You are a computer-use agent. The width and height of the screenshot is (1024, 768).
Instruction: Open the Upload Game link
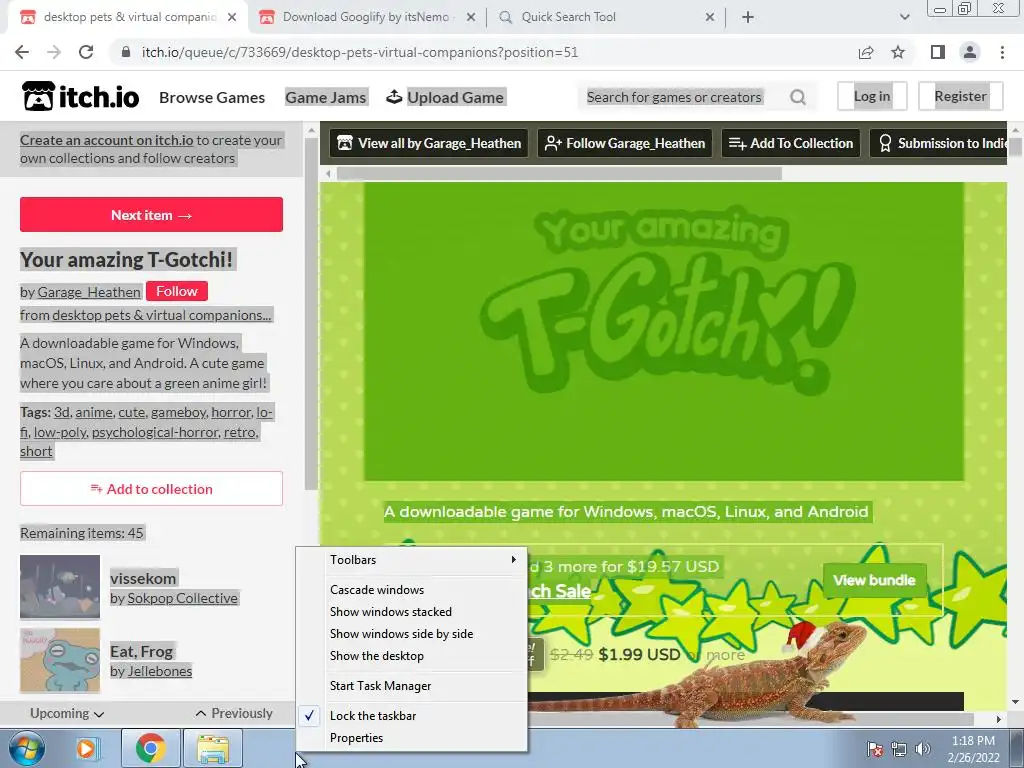pos(455,97)
